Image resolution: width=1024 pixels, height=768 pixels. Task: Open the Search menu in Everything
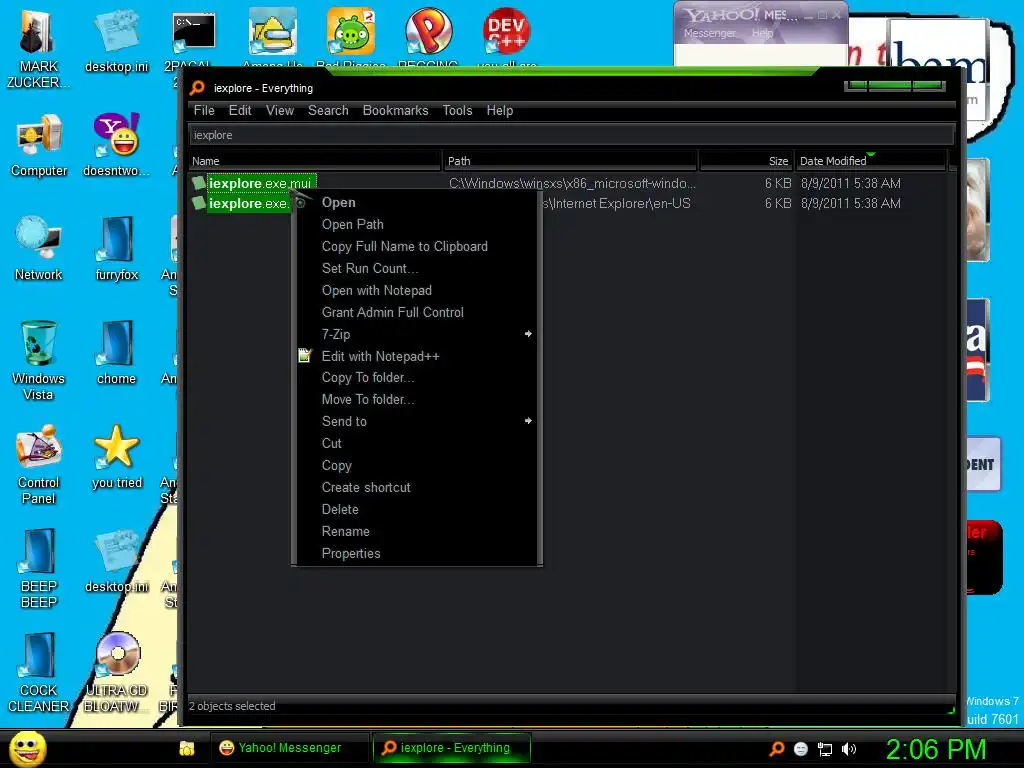[328, 110]
